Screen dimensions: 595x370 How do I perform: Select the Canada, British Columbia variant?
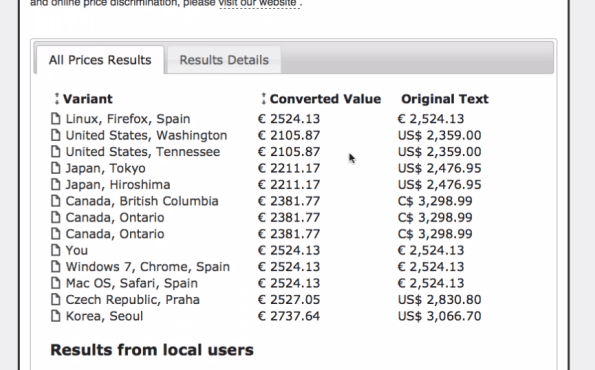point(142,201)
